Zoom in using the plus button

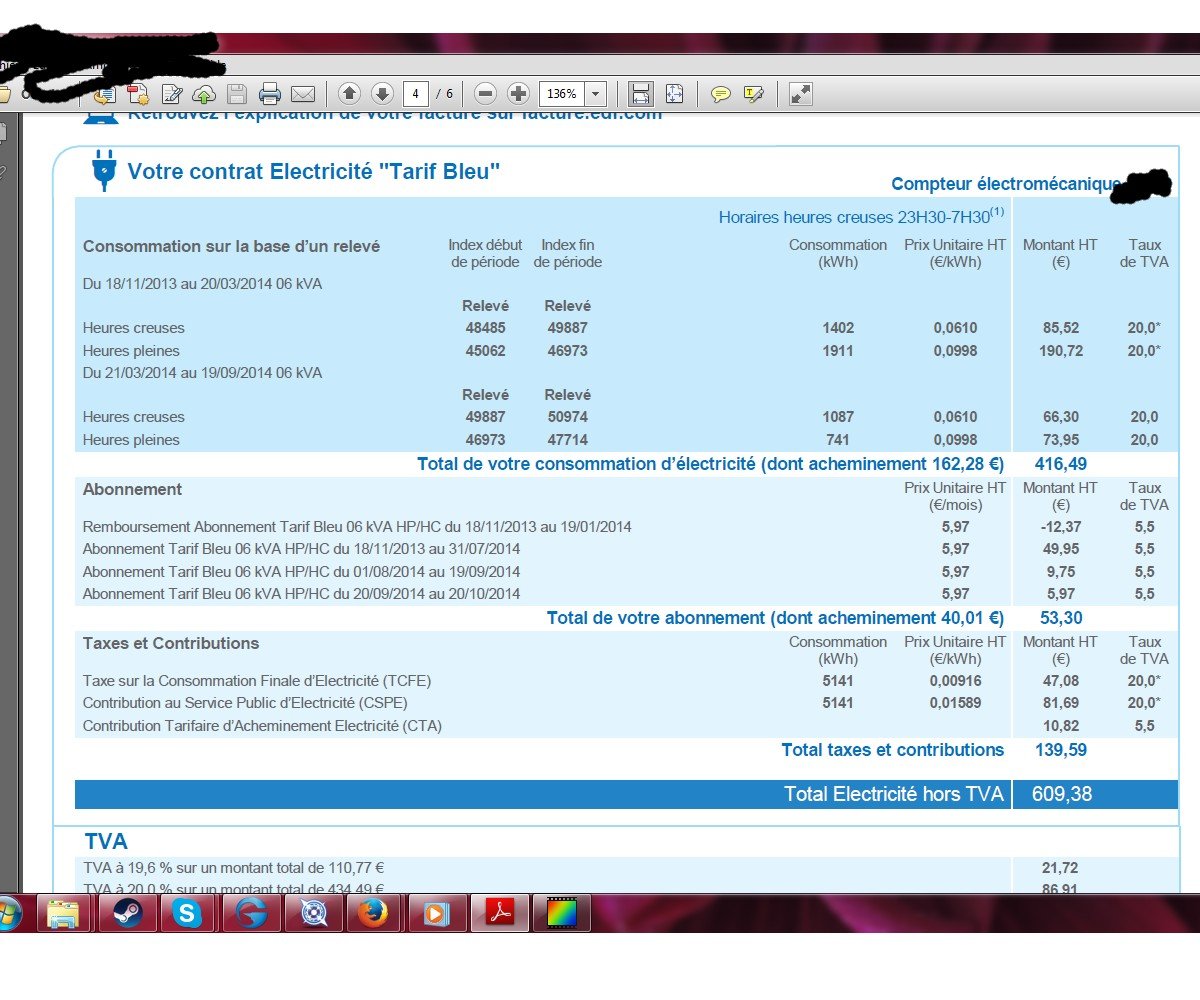click(518, 94)
